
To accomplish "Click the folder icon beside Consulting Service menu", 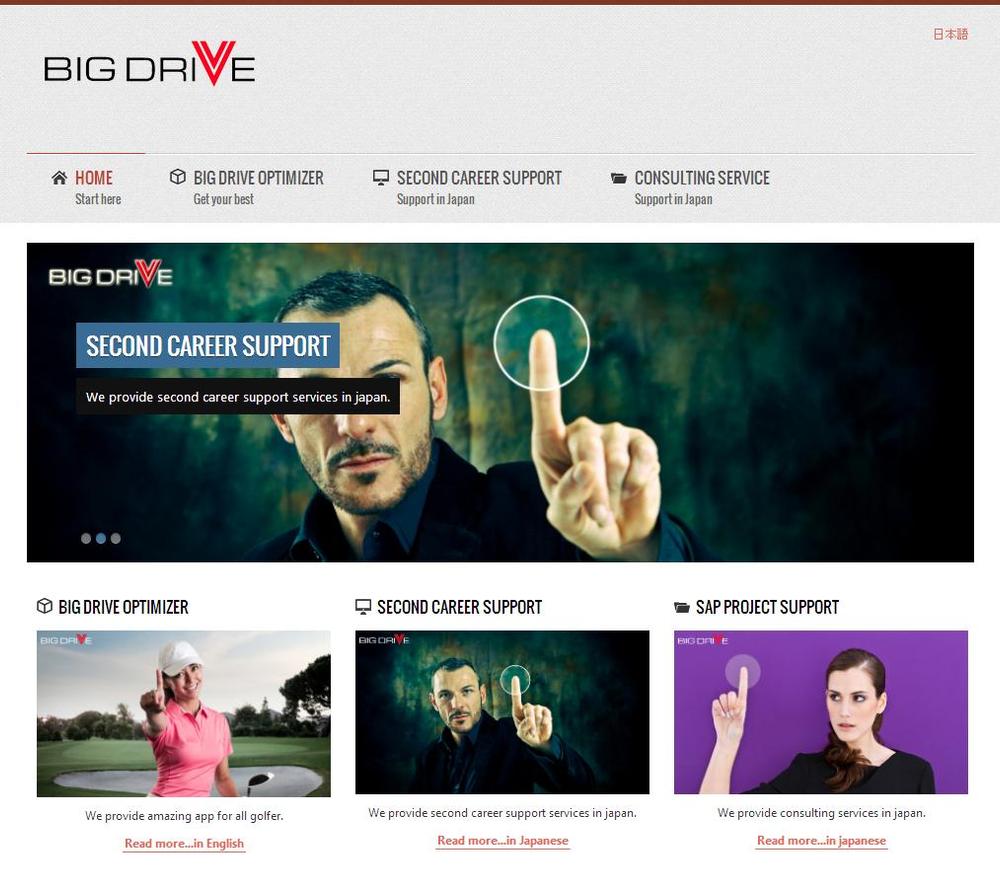I will [619, 178].
